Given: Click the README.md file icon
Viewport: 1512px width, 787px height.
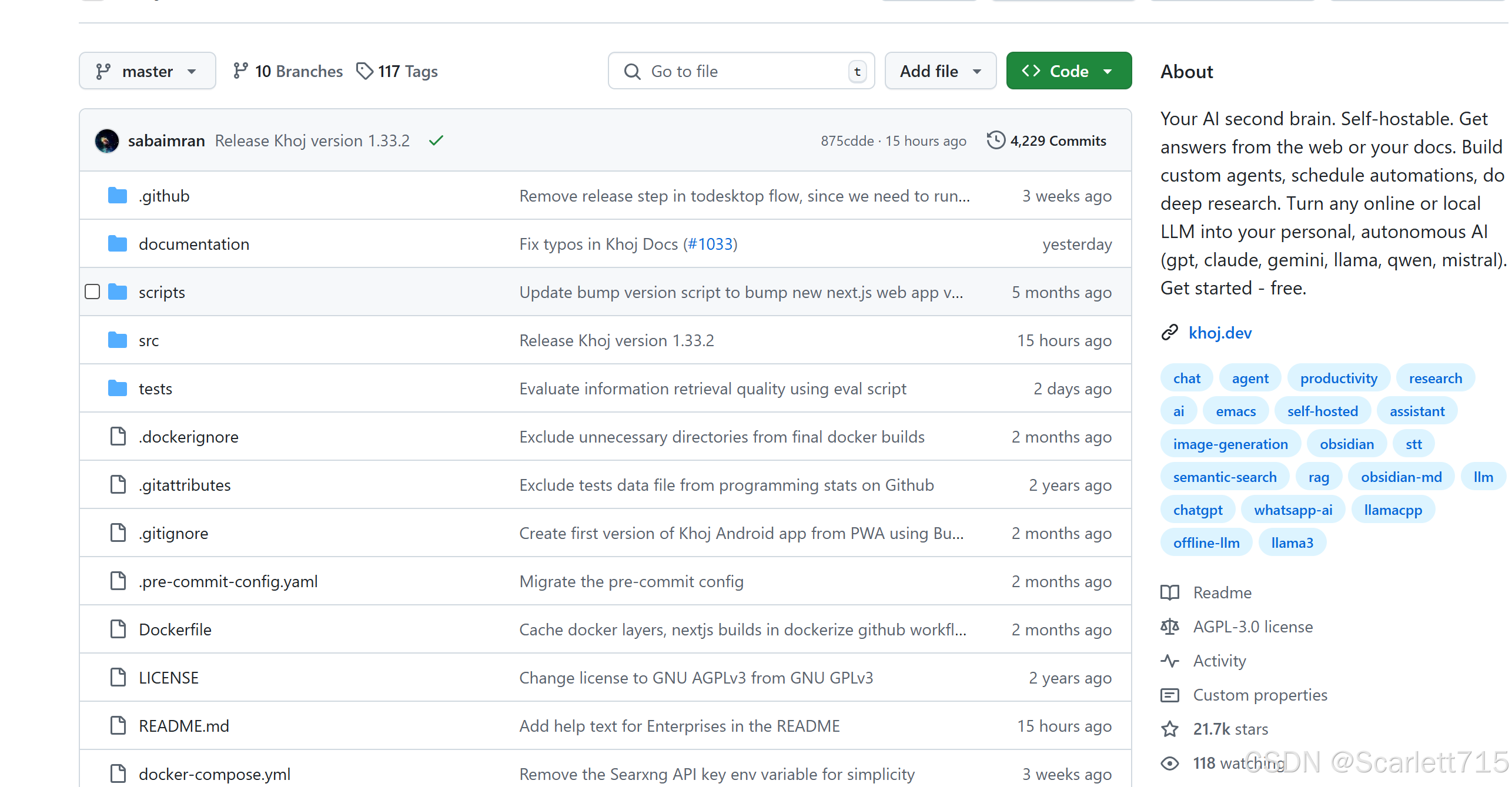Looking at the screenshot, I should (118, 725).
